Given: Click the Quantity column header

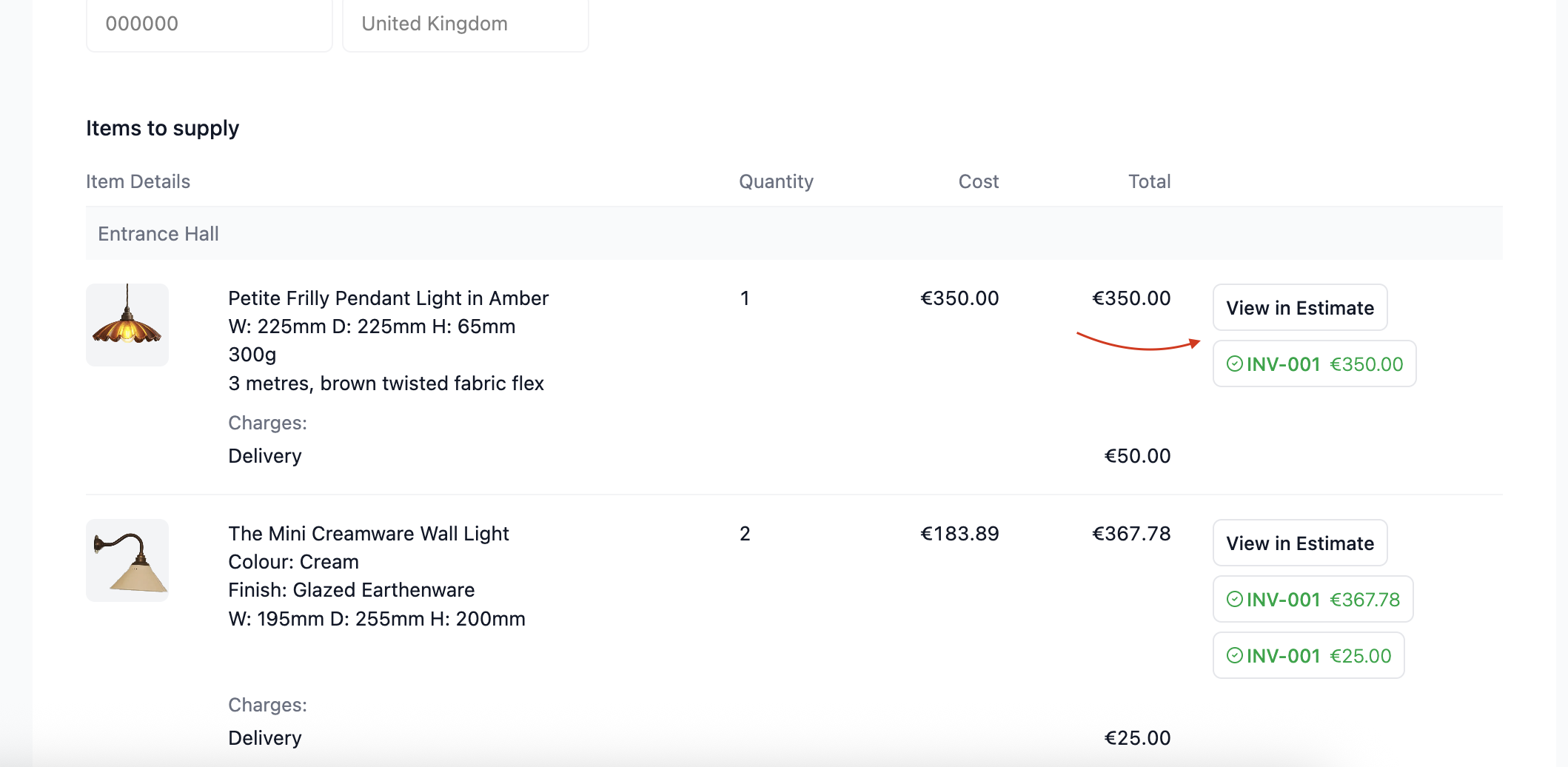Looking at the screenshot, I should pos(776,181).
